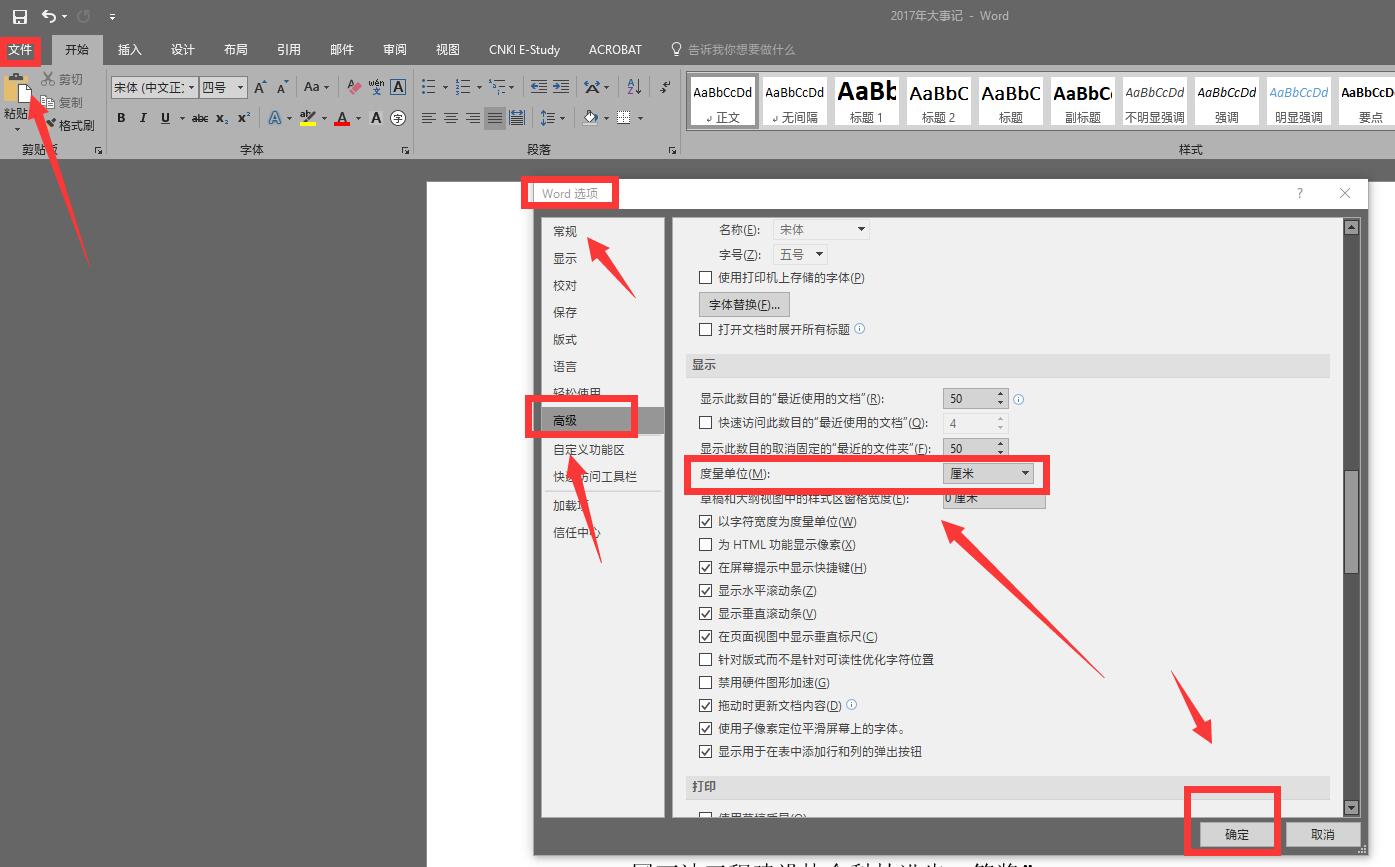Apply distributed alignment icon

[x=517, y=118]
